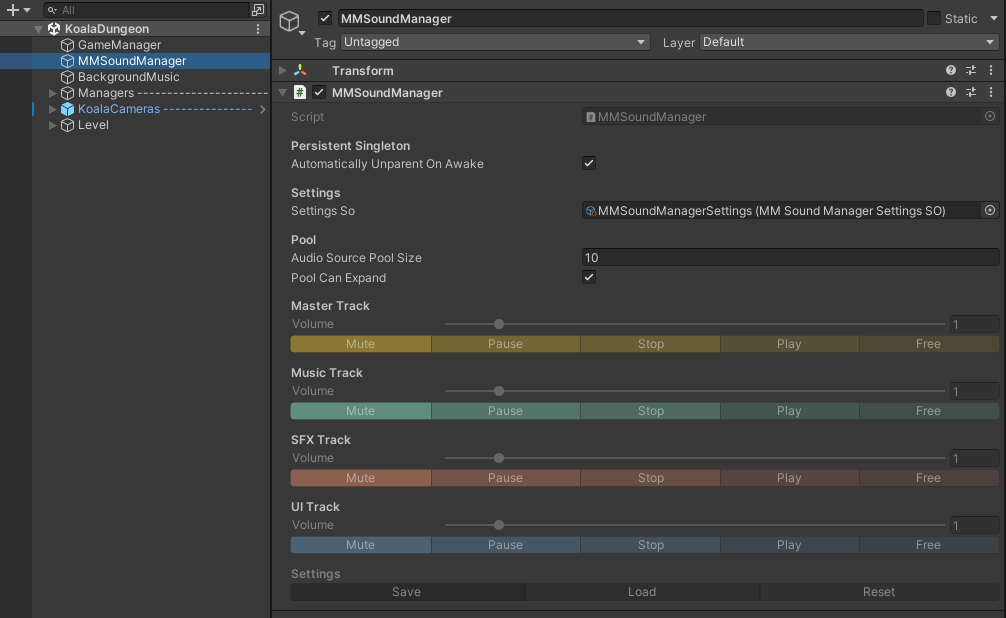Viewport: 1006px width, 618px height.
Task: Click the Settings So field object picker
Action: click(990, 210)
